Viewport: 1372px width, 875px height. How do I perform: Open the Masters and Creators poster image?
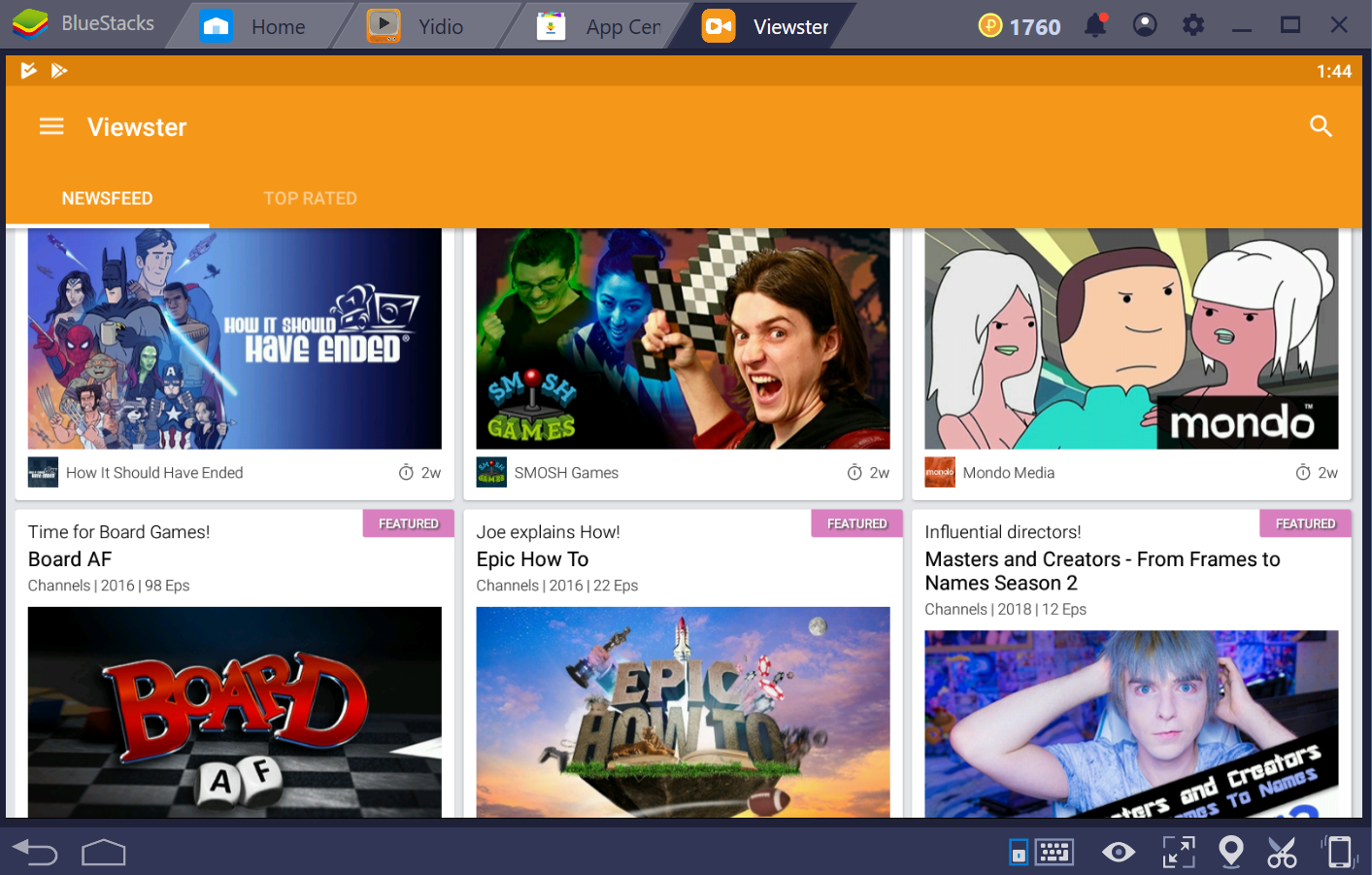pos(1131,724)
